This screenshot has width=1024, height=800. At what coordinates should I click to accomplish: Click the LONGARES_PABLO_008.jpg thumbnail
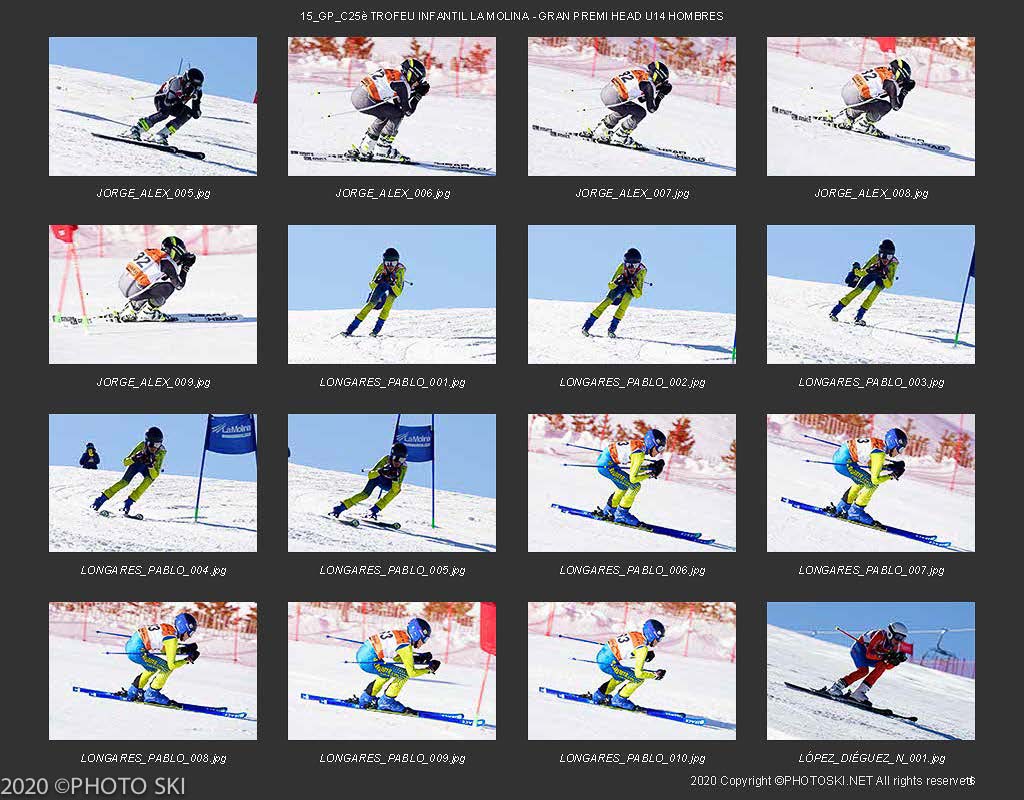[x=153, y=671]
